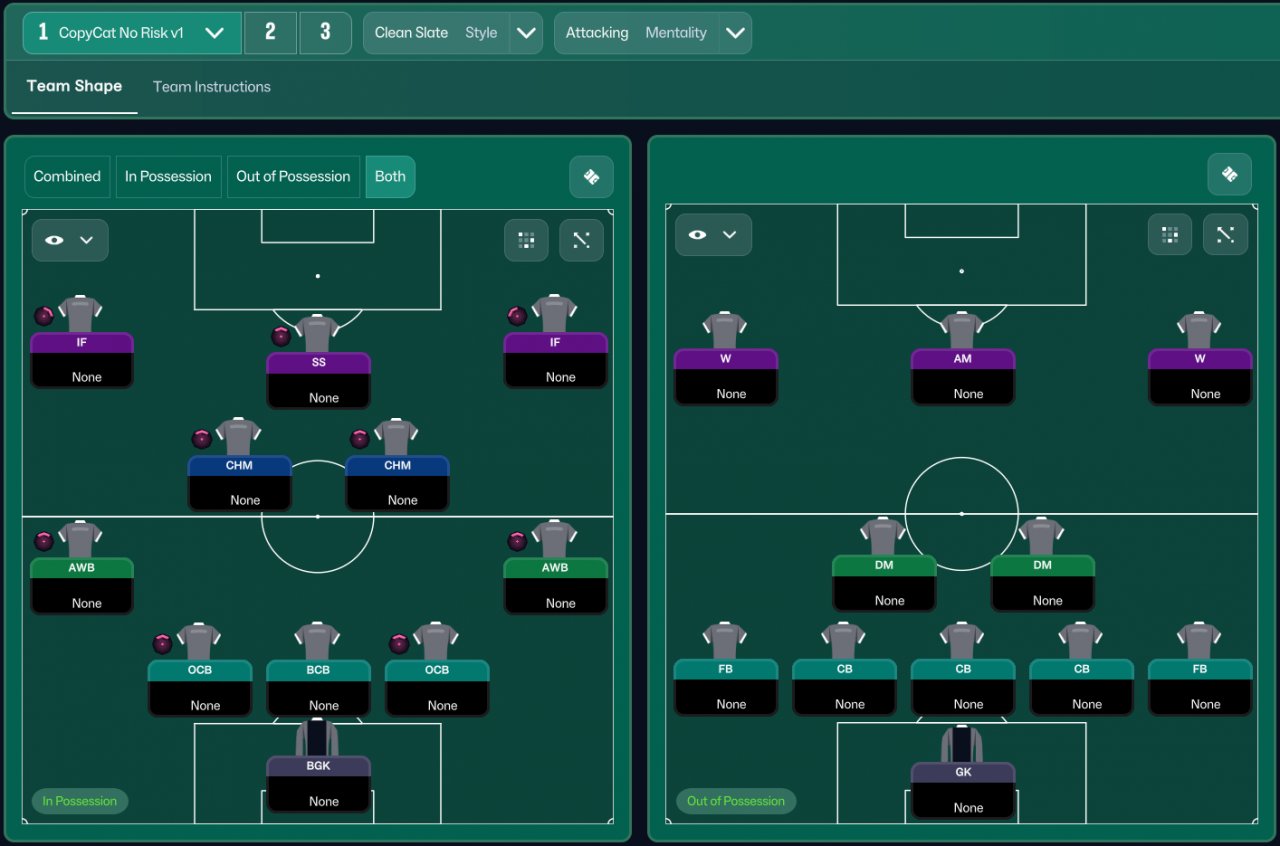Click the purple ball icon beside the left CHM
This screenshot has height=846, width=1280.
(x=202, y=438)
